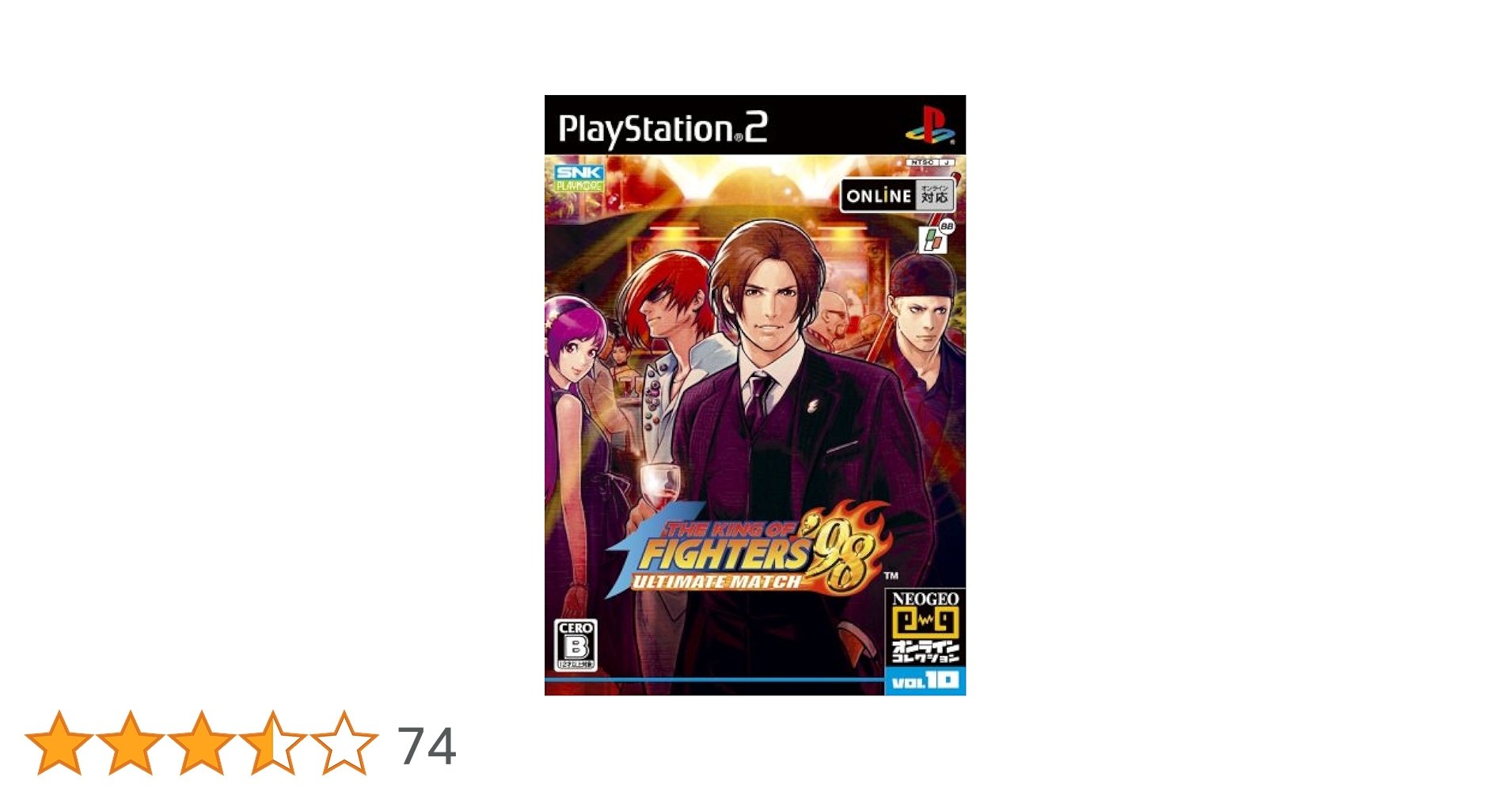Click the third gold rating star
Viewport: 1512px width, 792px height.
tap(202, 743)
